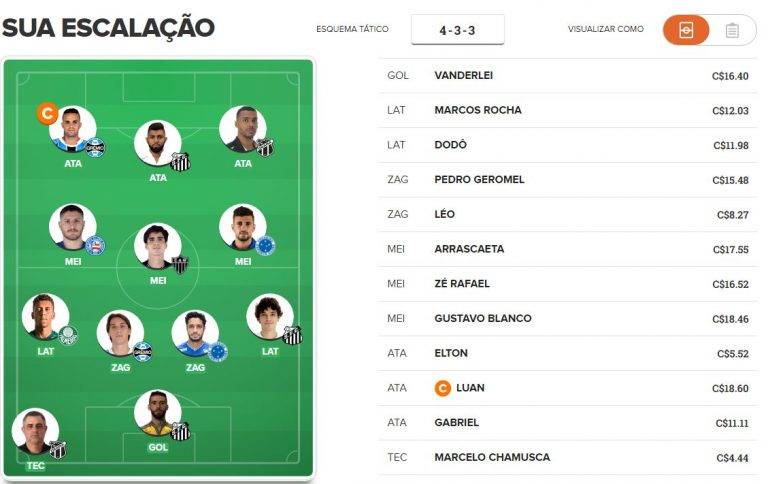This screenshot has height=484, width=768.
Task: Open the 4-3-3 tactical scheme dropdown
Action: [x=457, y=30]
